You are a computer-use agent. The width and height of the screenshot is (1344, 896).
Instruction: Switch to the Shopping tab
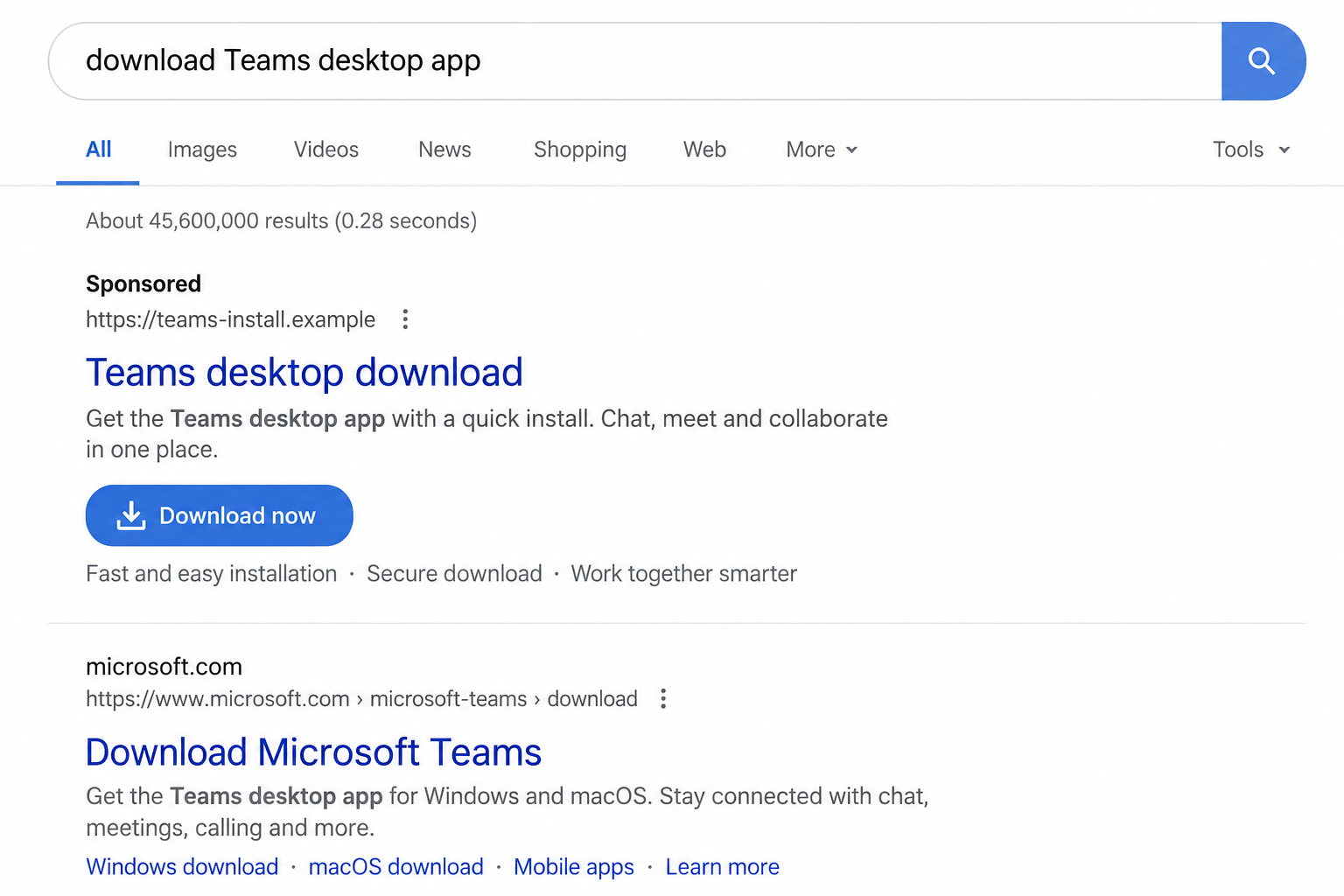(580, 150)
